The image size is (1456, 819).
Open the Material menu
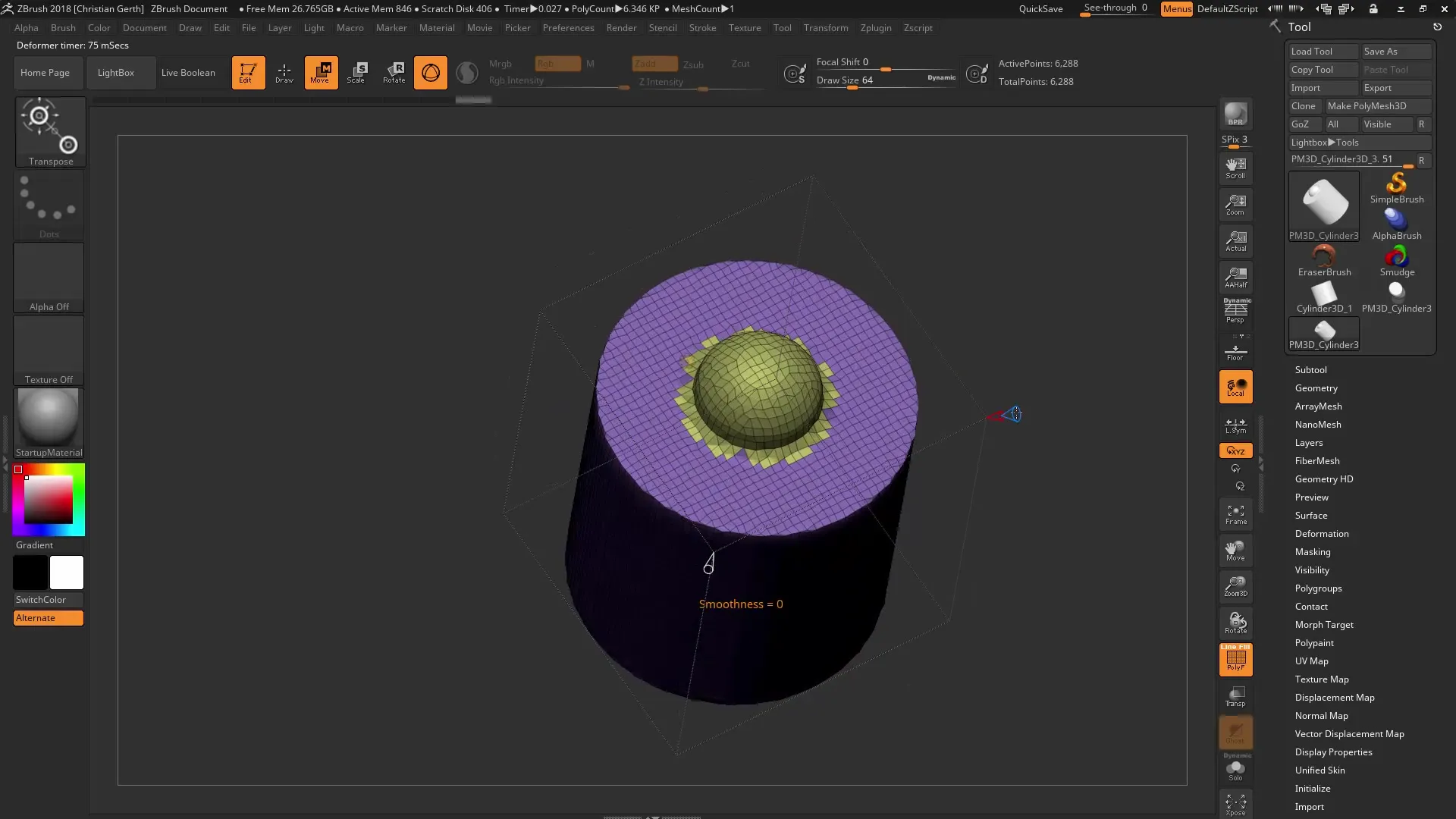click(x=437, y=28)
